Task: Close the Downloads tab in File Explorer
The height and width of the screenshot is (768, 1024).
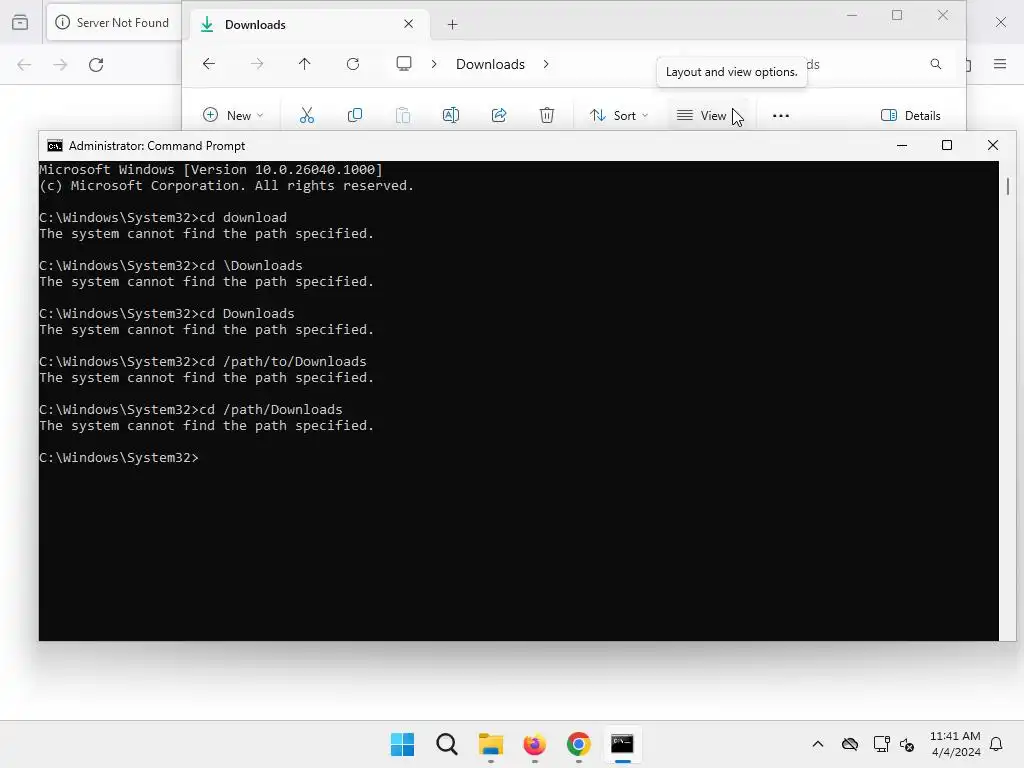Action: tap(409, 24)
